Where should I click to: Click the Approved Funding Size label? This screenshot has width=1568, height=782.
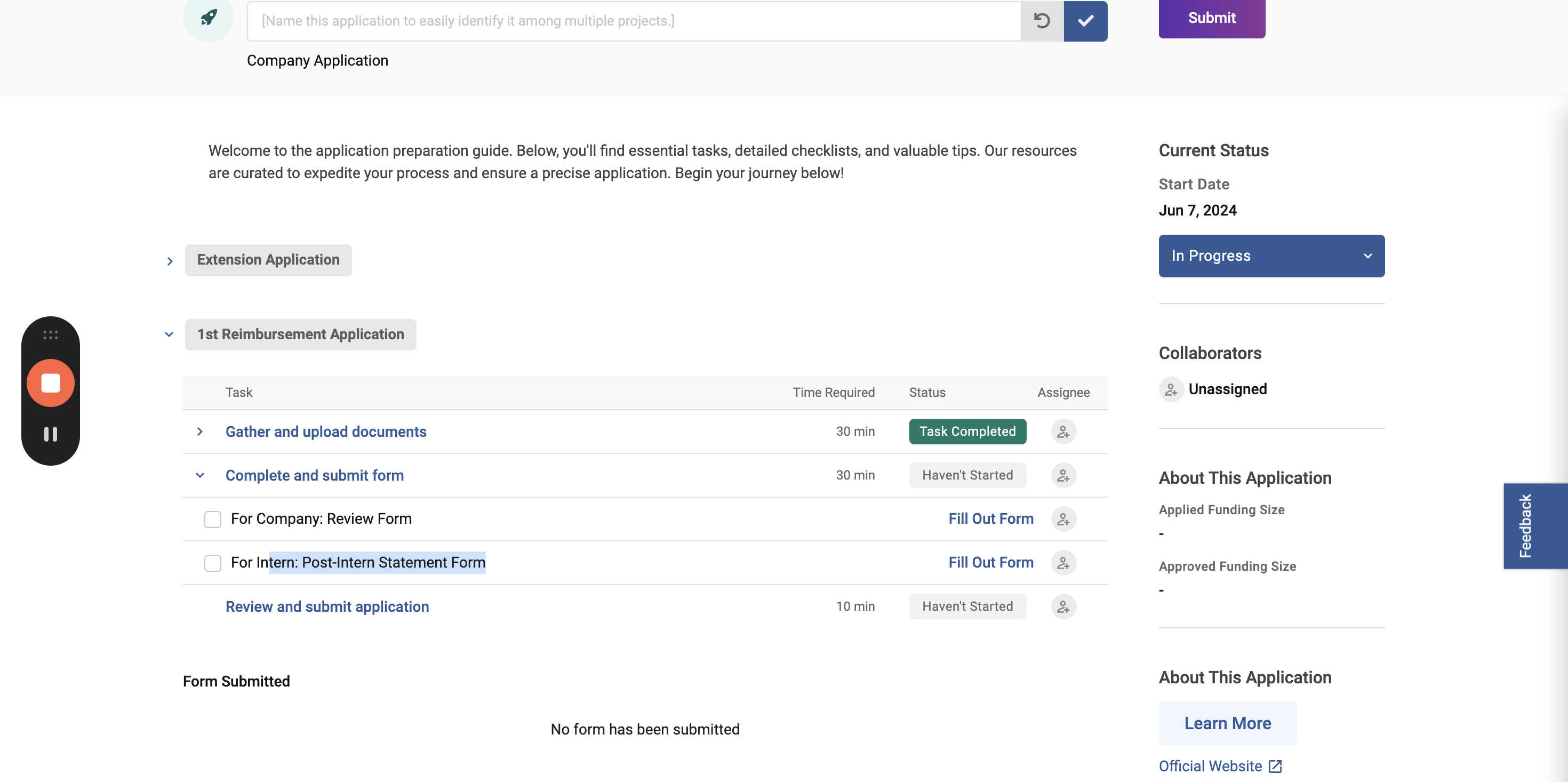[x=1227, y=566]
